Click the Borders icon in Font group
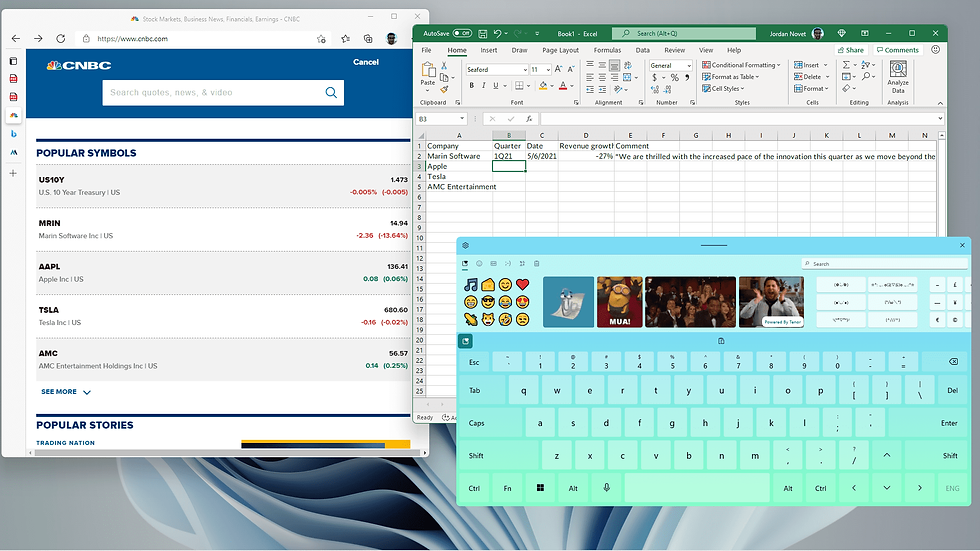This screenshot has height=551, width=980. tap(519, 86)
